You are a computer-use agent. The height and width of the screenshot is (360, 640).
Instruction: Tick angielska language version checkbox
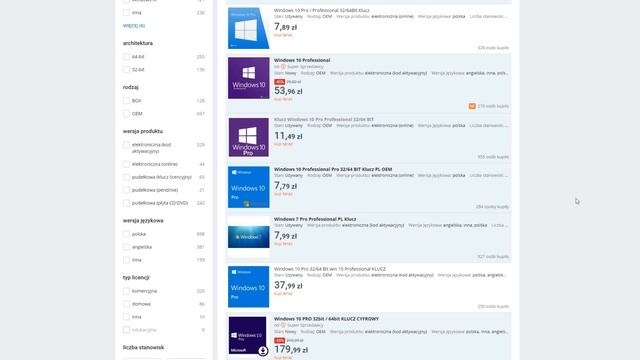[127, 247]
